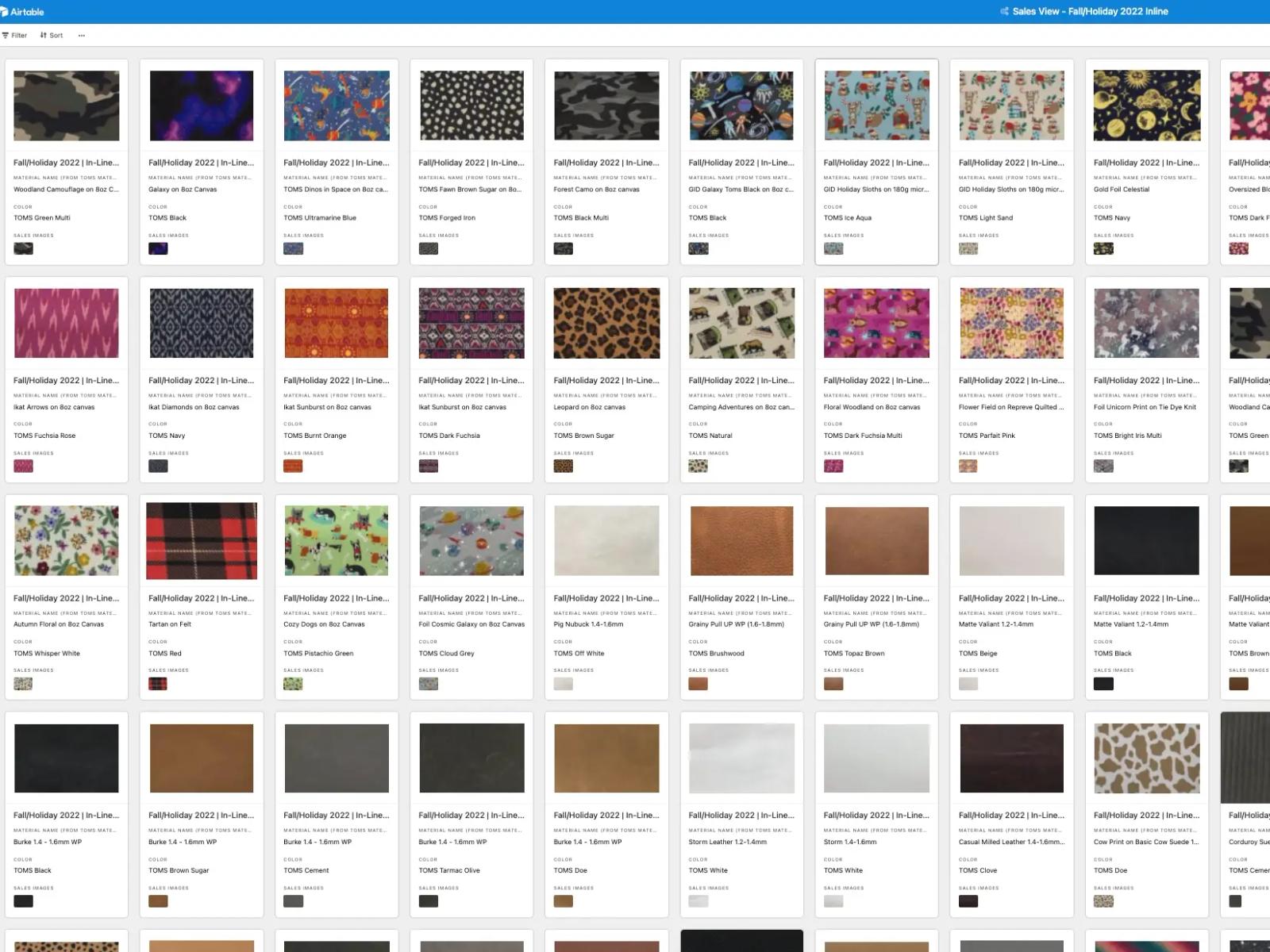Open the Tartan on Felt main image

pos(202,541)
